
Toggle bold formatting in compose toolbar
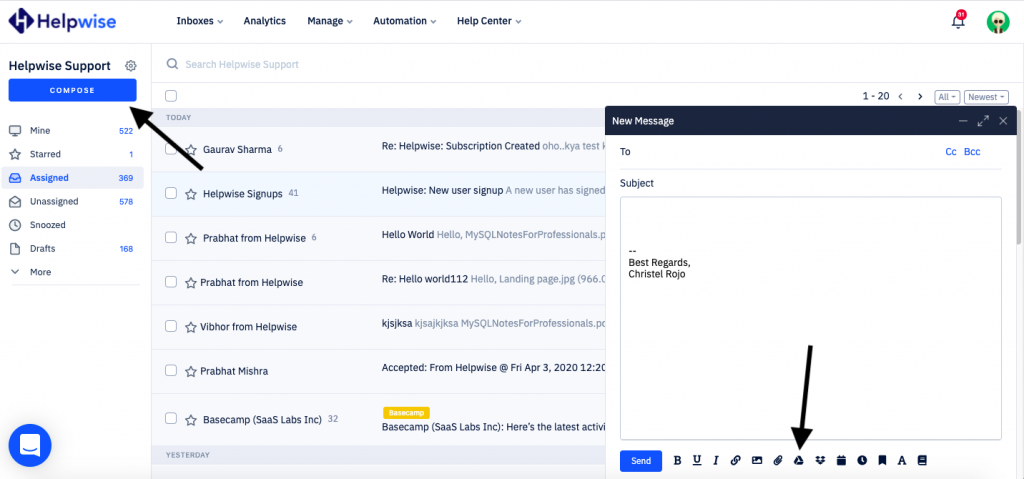[677, 461]
